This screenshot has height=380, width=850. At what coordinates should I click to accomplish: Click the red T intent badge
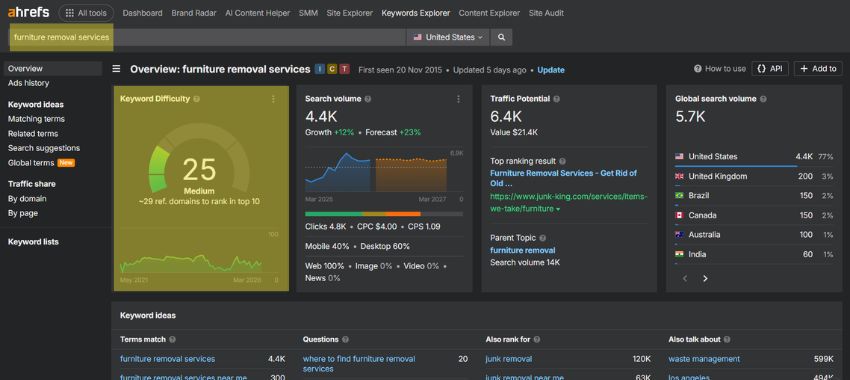pos(344,69)
